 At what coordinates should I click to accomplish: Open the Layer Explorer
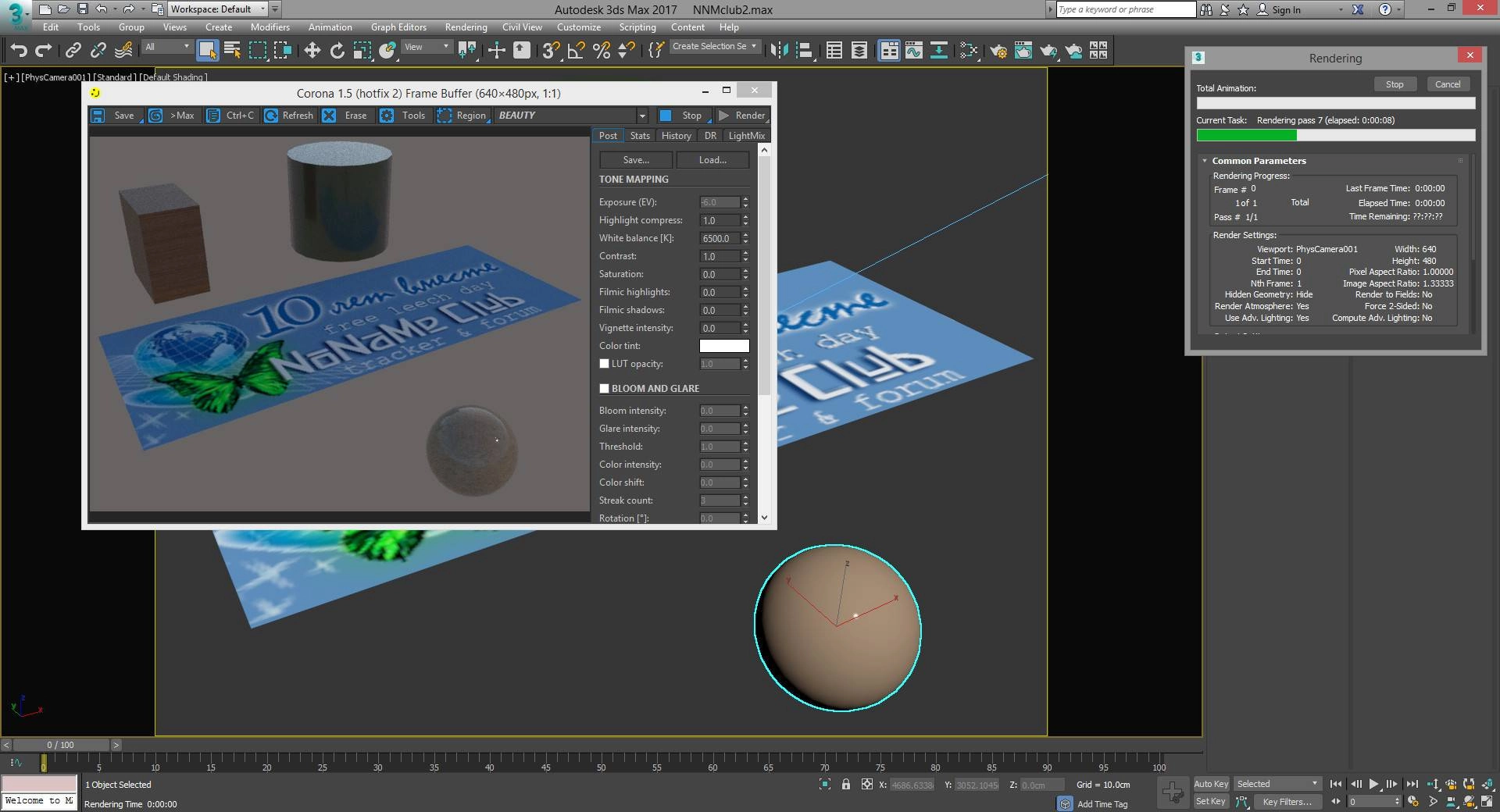tap(859, 51)
